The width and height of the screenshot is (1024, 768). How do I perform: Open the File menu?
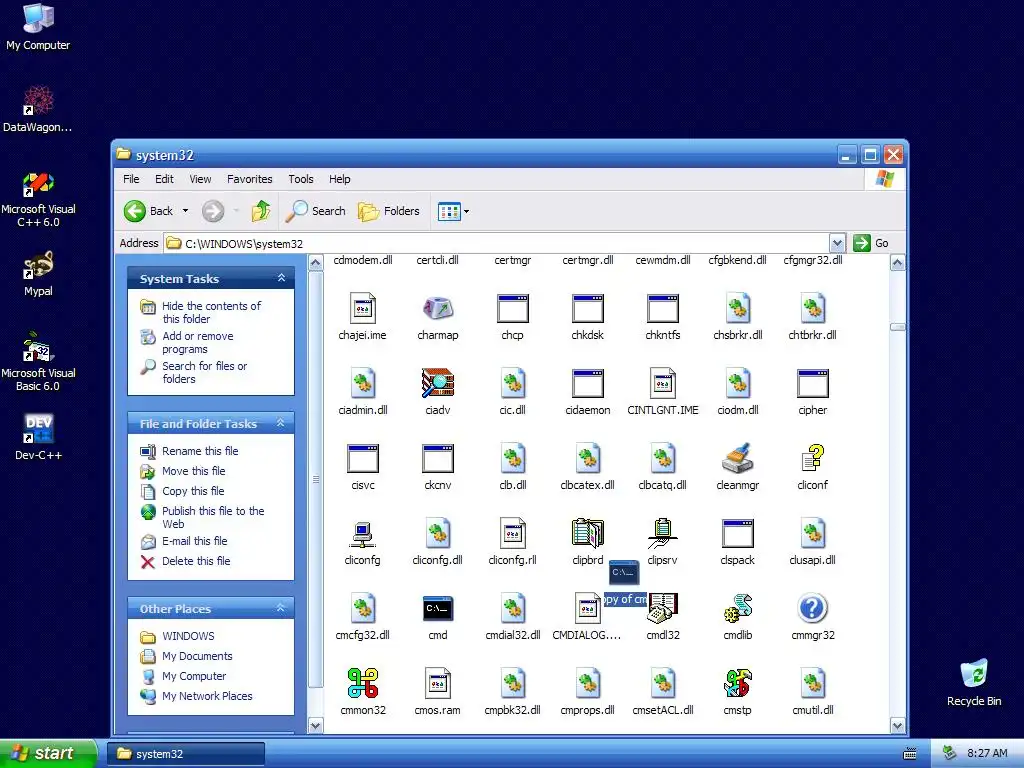[131, 179]
